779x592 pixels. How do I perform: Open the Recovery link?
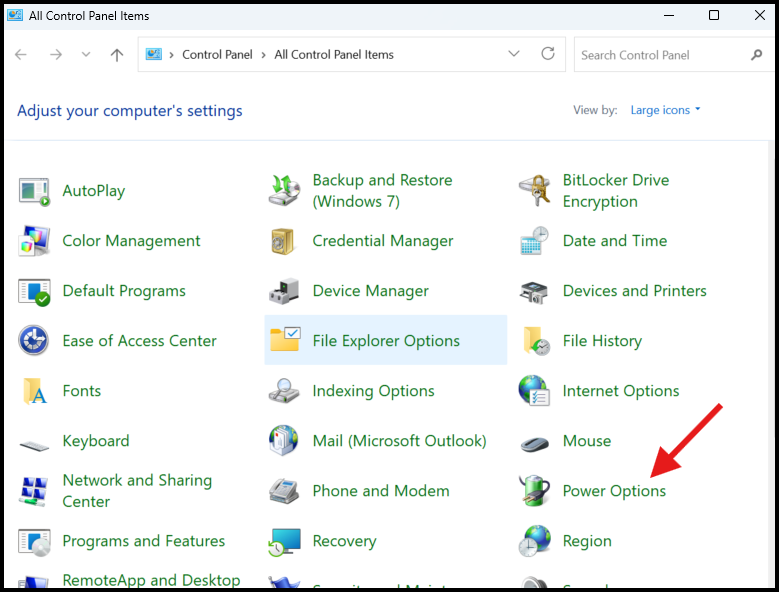344,541
